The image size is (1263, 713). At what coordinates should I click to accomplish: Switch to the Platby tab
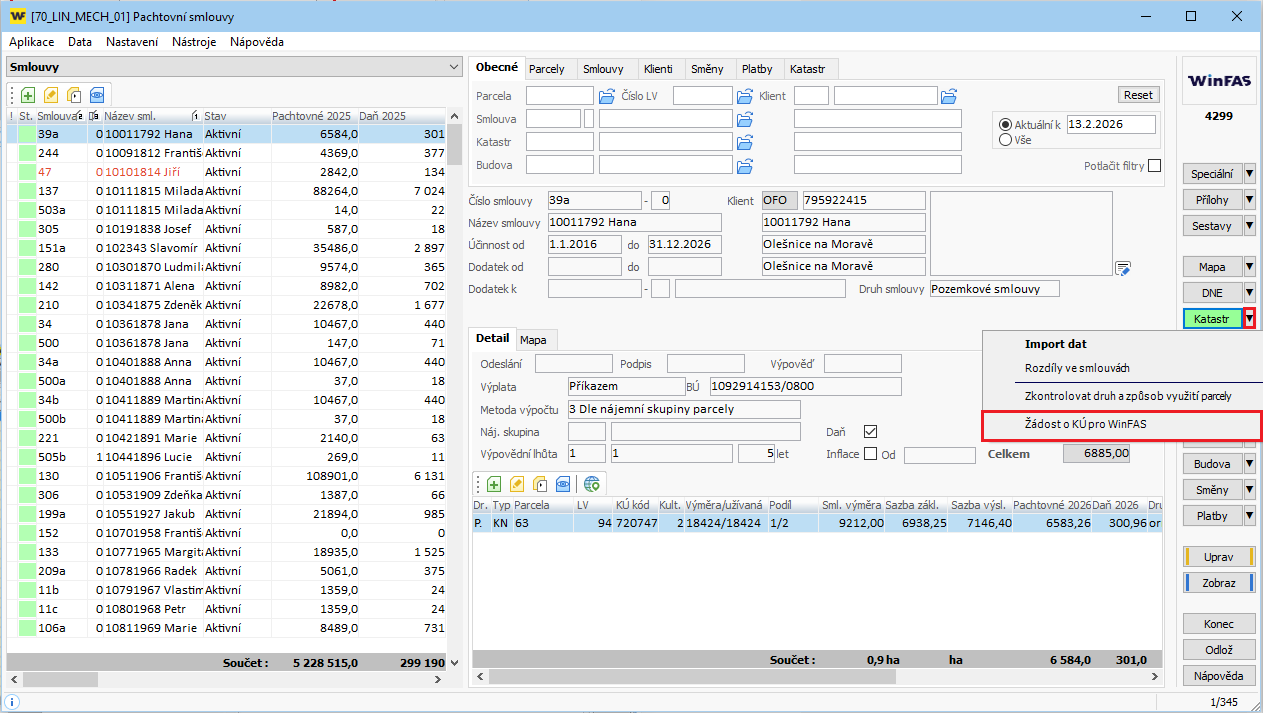[756, 69]
